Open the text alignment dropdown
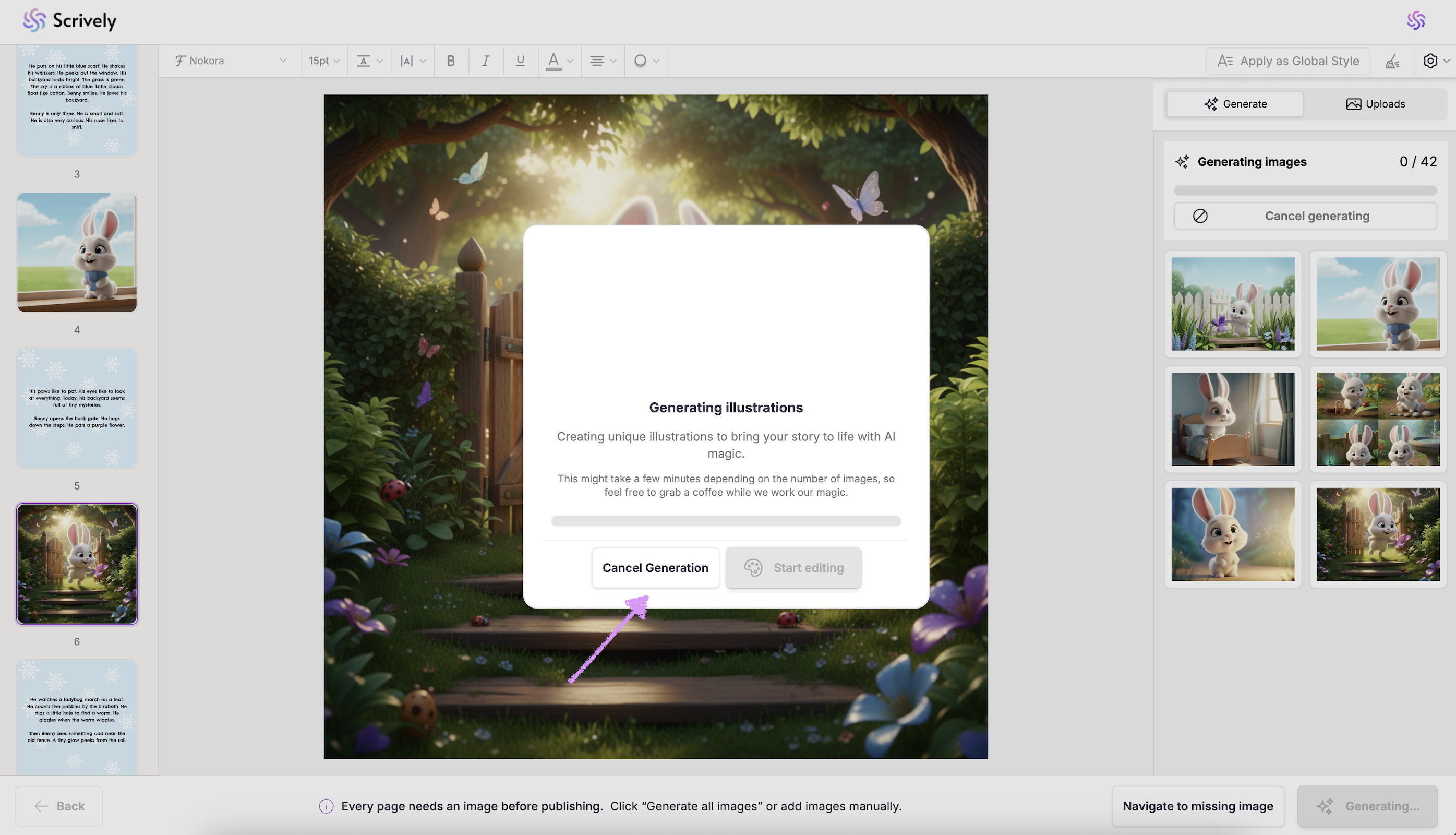This screenshot has height=835, width=1456. pyautogui.click(x=603, y=61)
